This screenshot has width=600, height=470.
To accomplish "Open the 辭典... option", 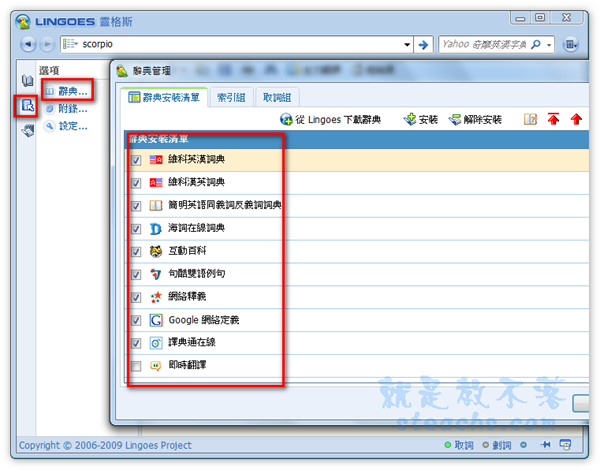I will 67,91.
